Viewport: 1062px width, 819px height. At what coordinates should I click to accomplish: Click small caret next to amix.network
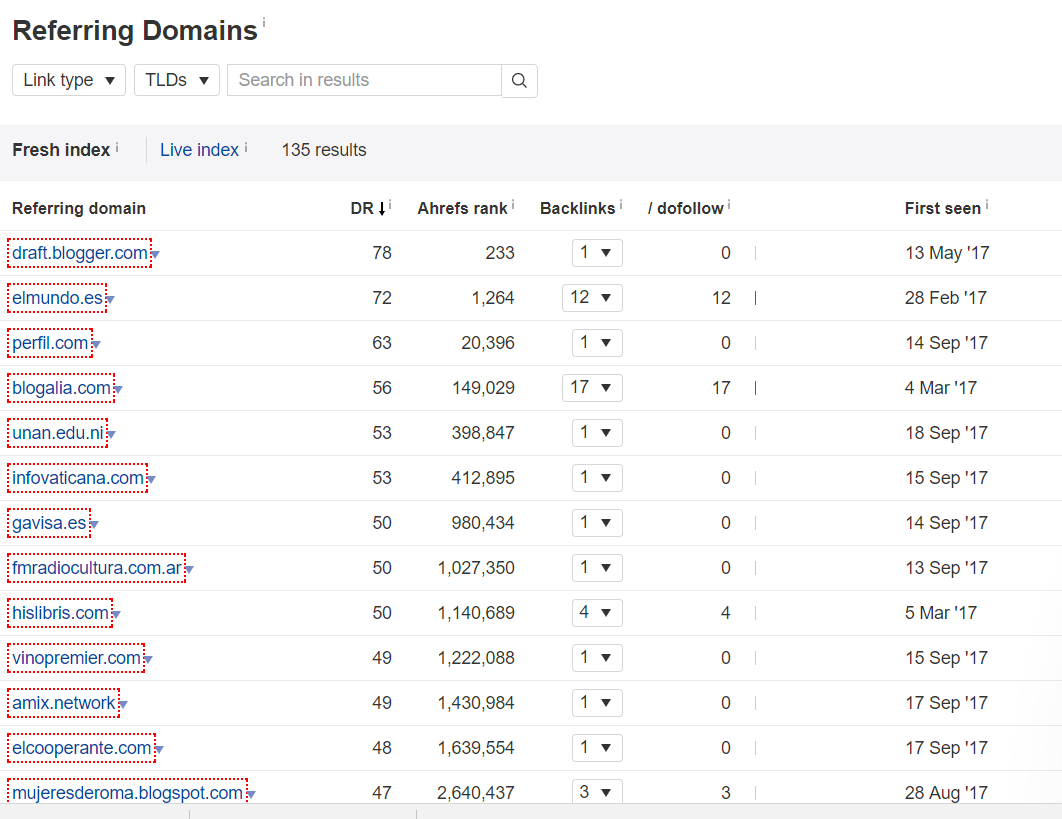point(123,705)
